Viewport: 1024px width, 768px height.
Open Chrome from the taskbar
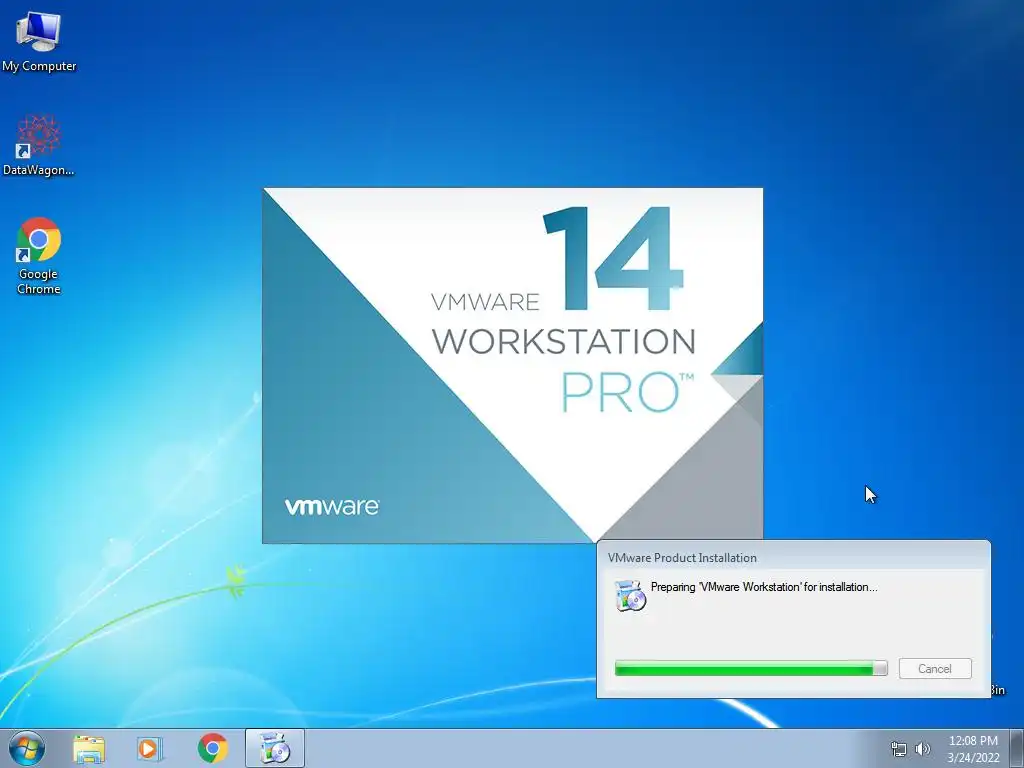click(x=212, y=749)
